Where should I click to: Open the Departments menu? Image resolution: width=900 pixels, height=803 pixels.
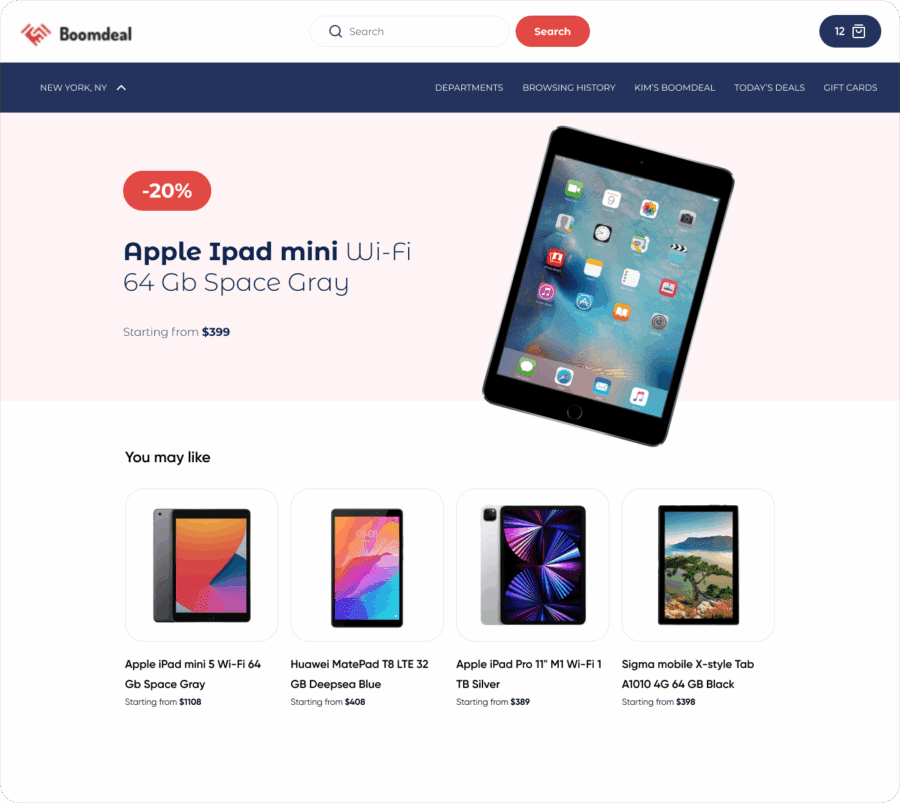pos(469,88)
